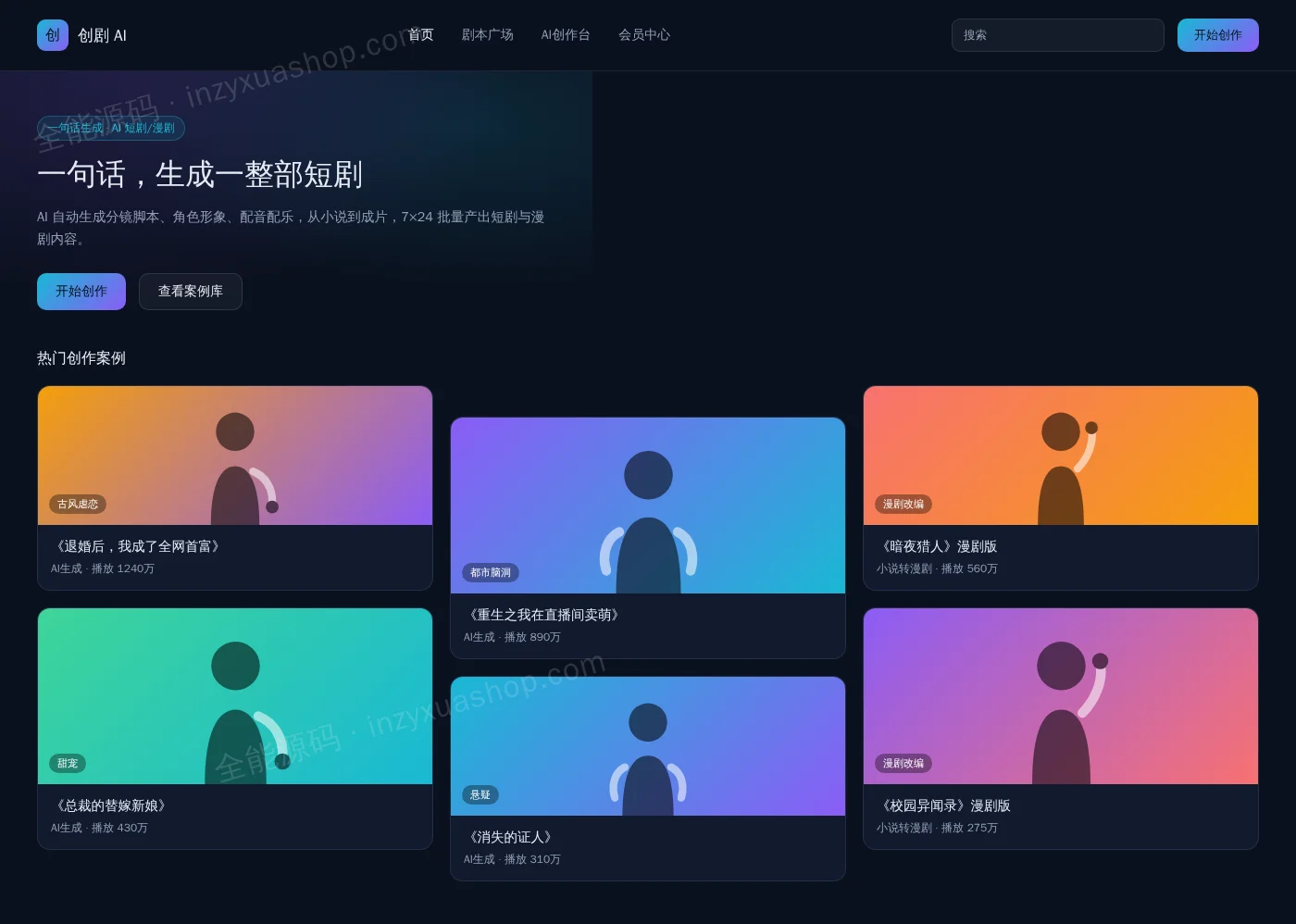
Task: Click the 一句话生成 · AI 短剧/漫剧 badge
Action: 111,128
